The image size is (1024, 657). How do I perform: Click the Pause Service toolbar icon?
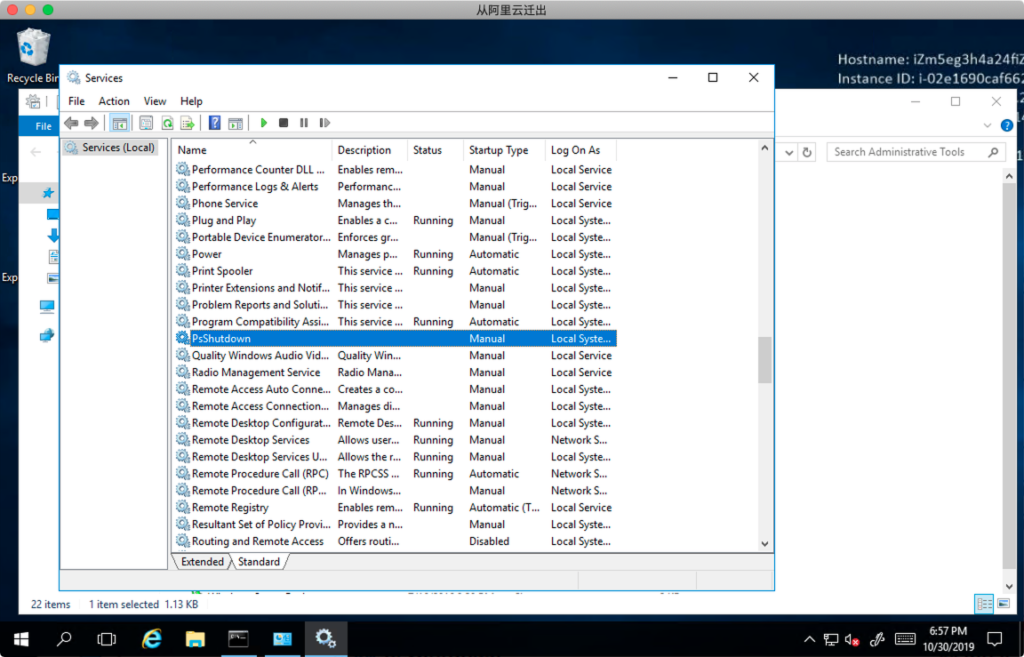304,123
